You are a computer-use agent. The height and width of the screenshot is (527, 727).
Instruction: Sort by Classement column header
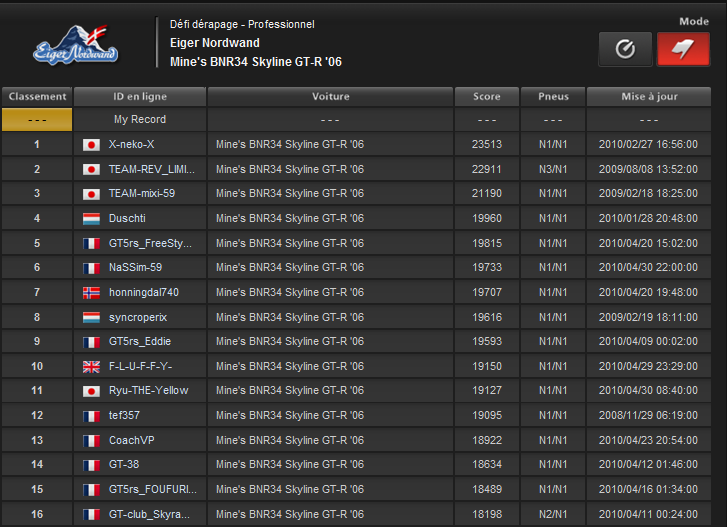(37, 96)
